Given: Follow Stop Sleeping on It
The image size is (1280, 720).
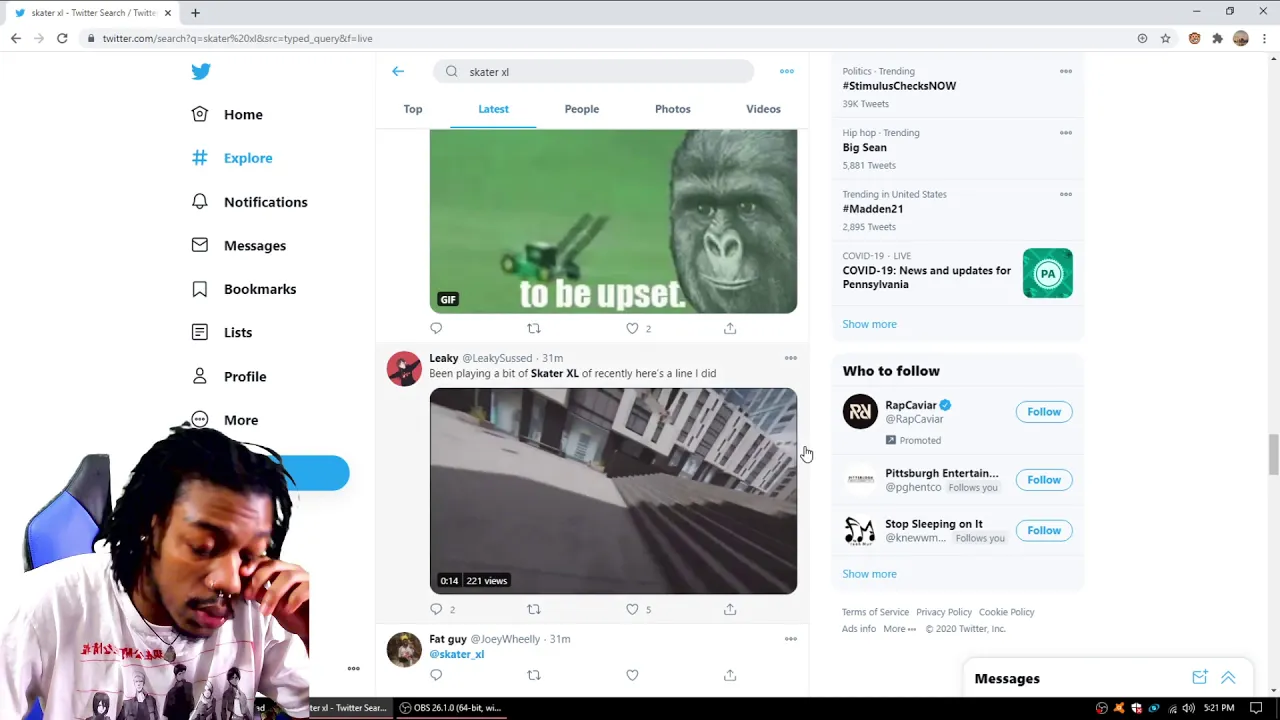Looking at the screenshot, I should pos(1044,531).
